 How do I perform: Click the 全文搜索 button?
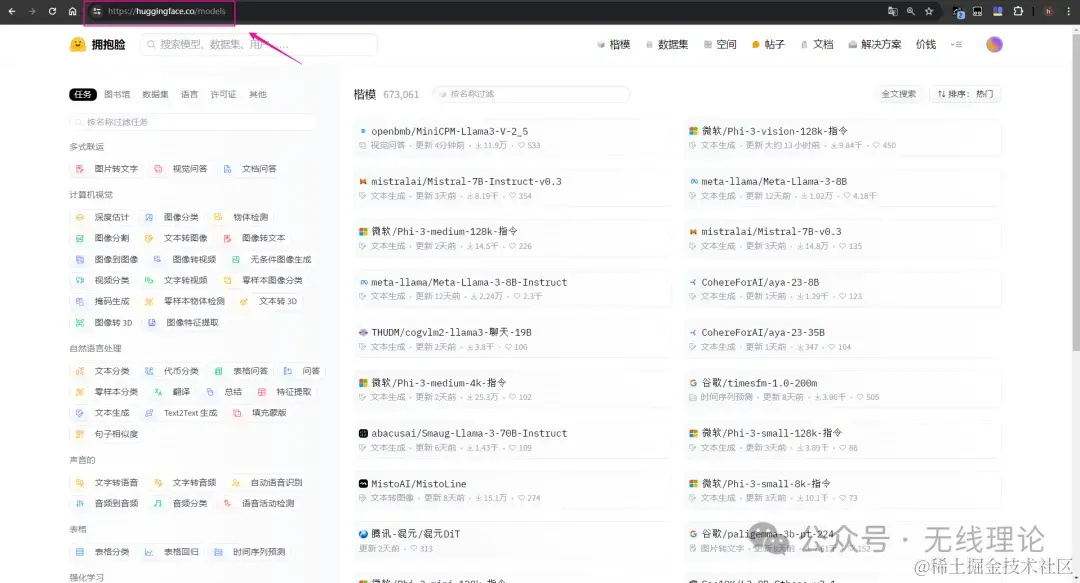[x=898, y=94]
